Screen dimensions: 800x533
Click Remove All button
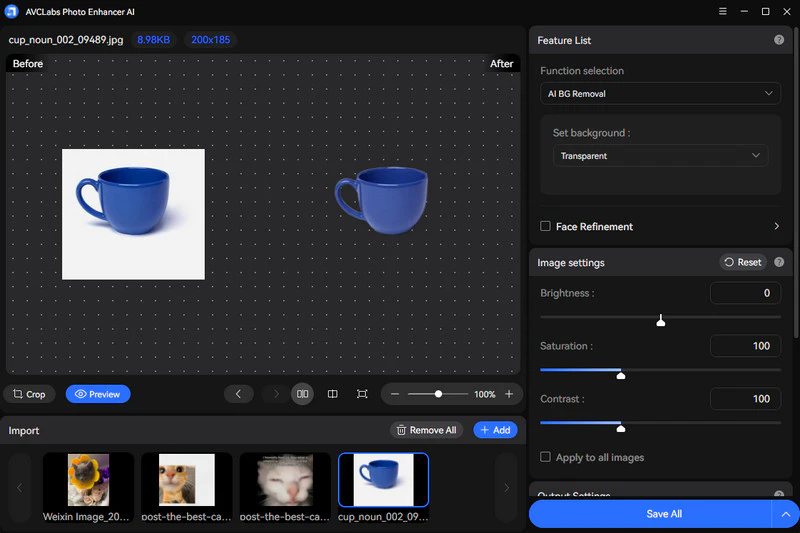click(427, 430)
